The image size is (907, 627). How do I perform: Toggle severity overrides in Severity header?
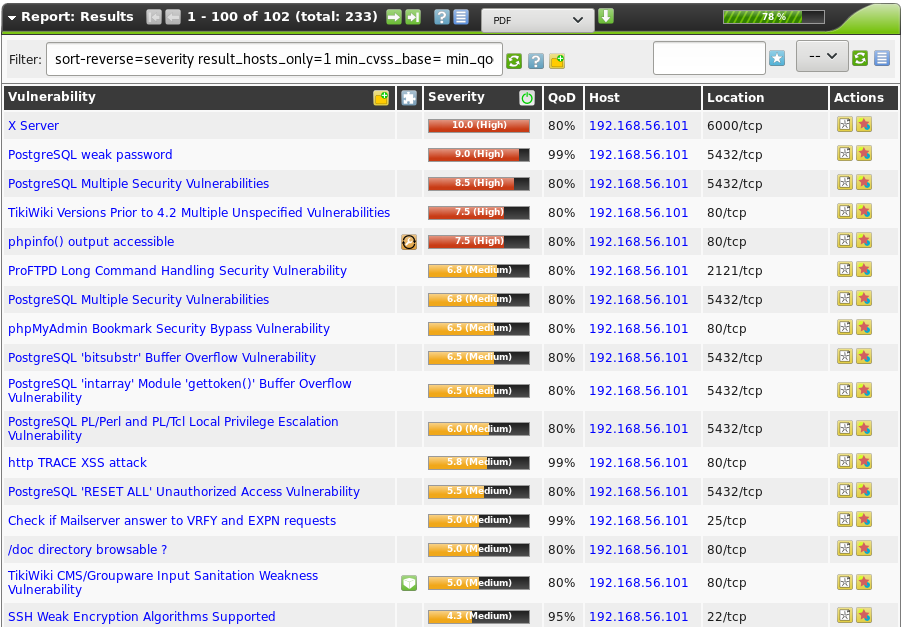(x=527, y=98)
